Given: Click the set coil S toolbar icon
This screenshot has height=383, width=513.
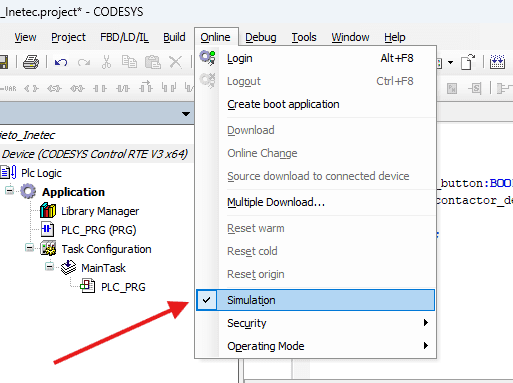Looking at the screenshot, I should coord(475,89).
